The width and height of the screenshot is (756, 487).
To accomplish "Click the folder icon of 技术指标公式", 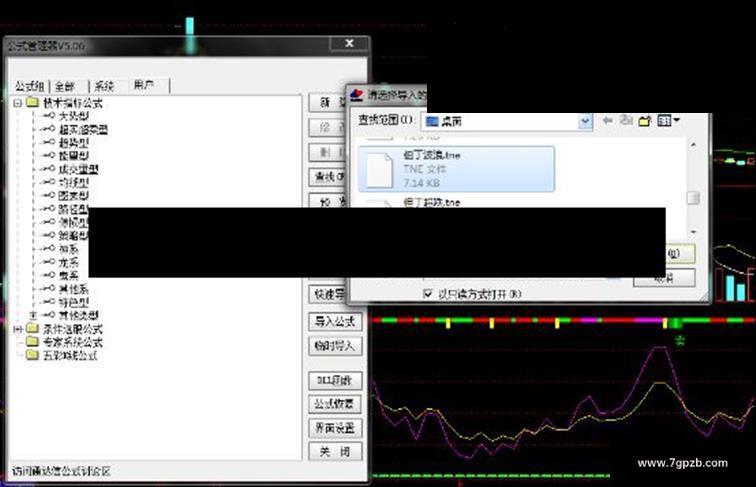I will tap(32, 102).
